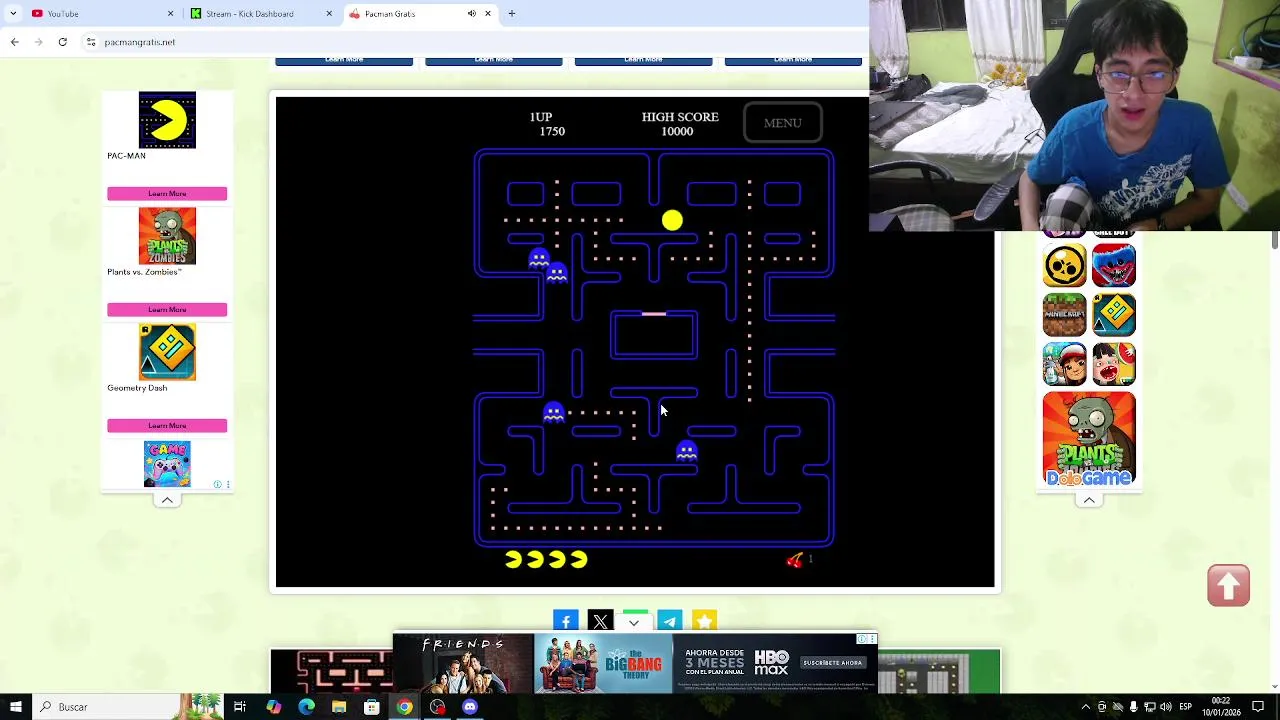The image size is (1280, 720).
Task: Open File Explorer from the taskbar
Action: 339,707
